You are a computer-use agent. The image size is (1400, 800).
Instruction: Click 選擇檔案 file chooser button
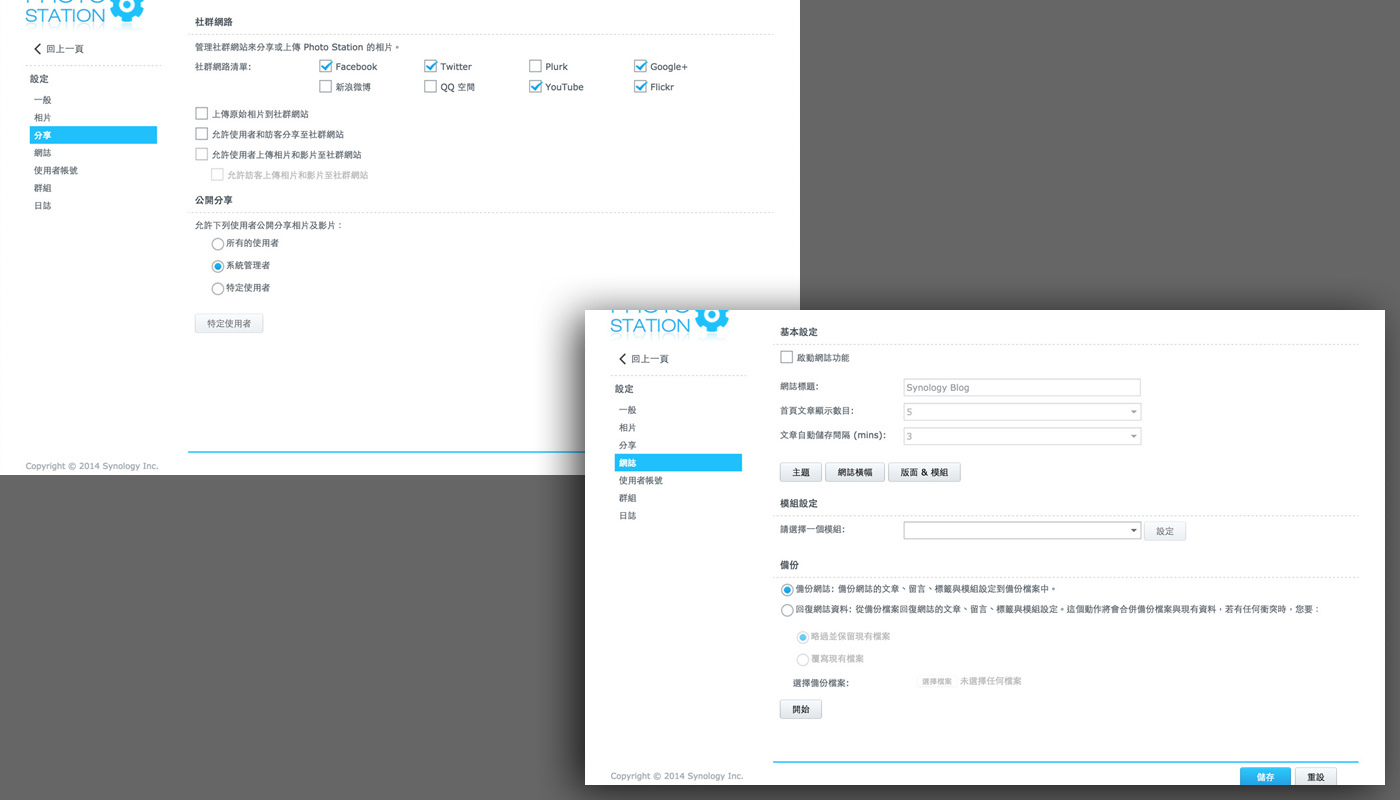pos(937,682)
